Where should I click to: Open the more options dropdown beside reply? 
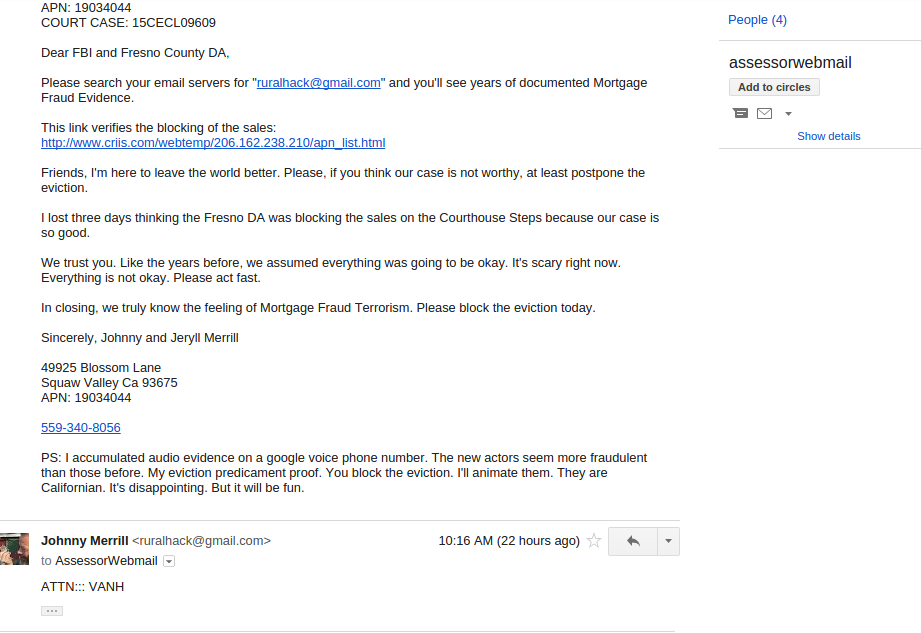tap(668, 541)
